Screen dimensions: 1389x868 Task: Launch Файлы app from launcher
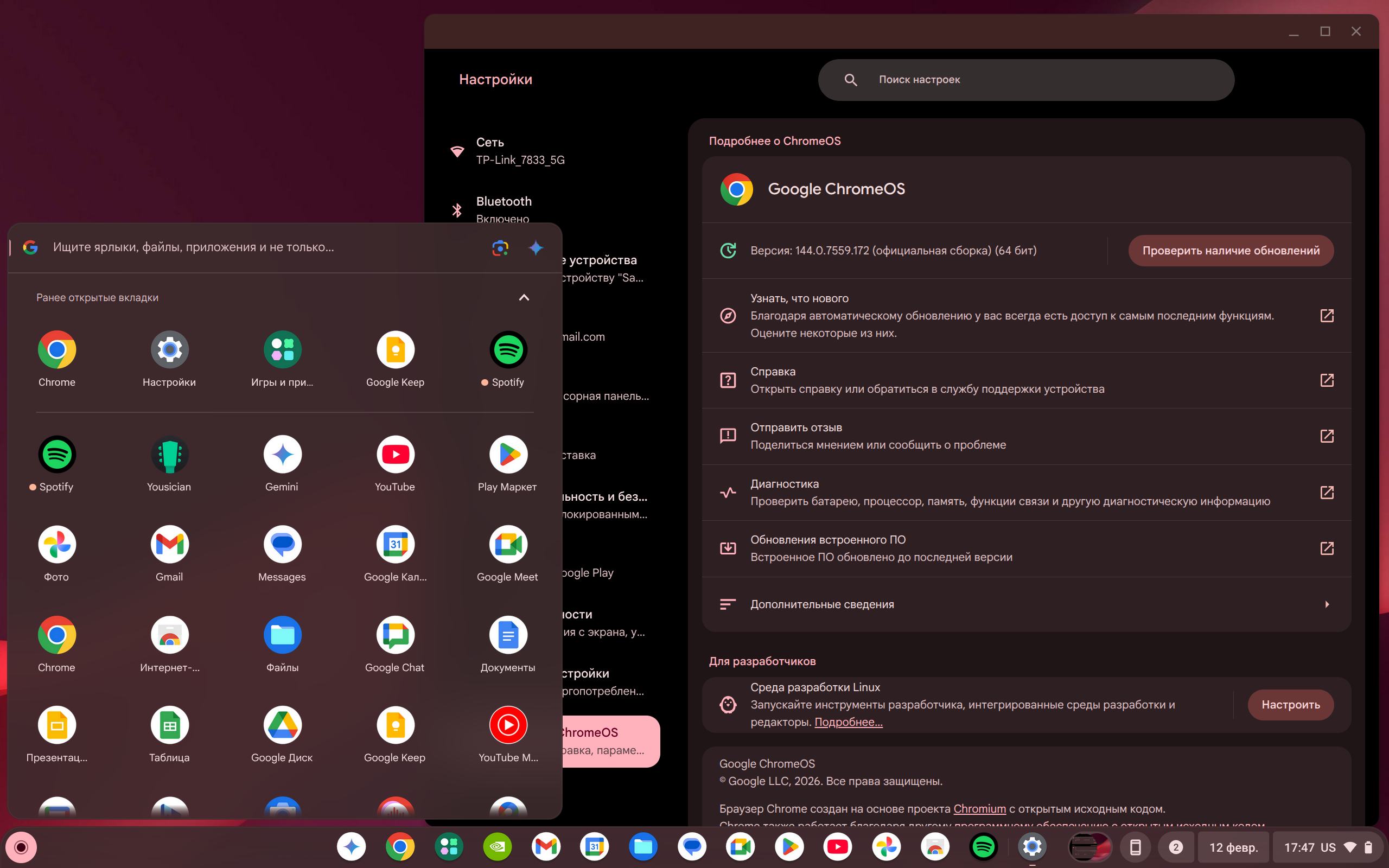(282, 635)
